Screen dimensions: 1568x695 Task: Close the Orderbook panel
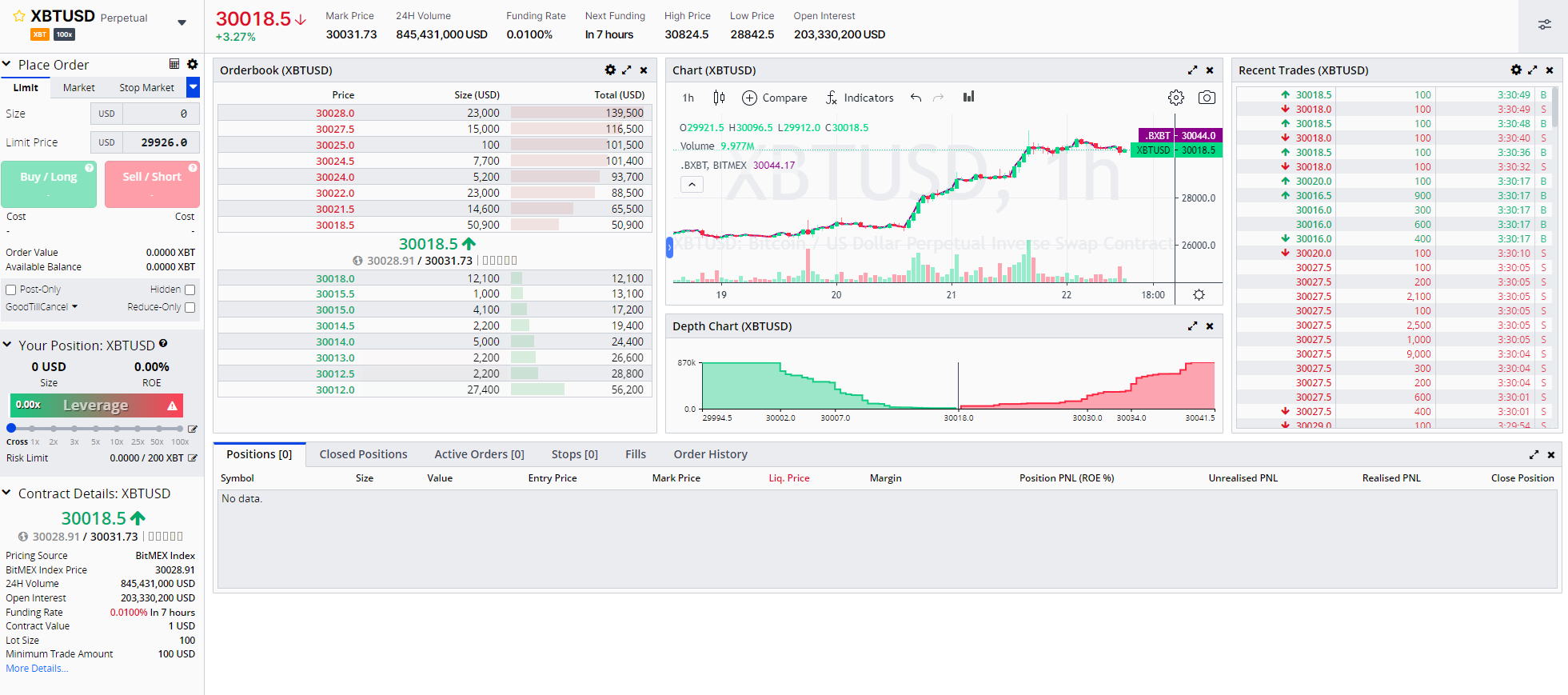tap(644, 70)
